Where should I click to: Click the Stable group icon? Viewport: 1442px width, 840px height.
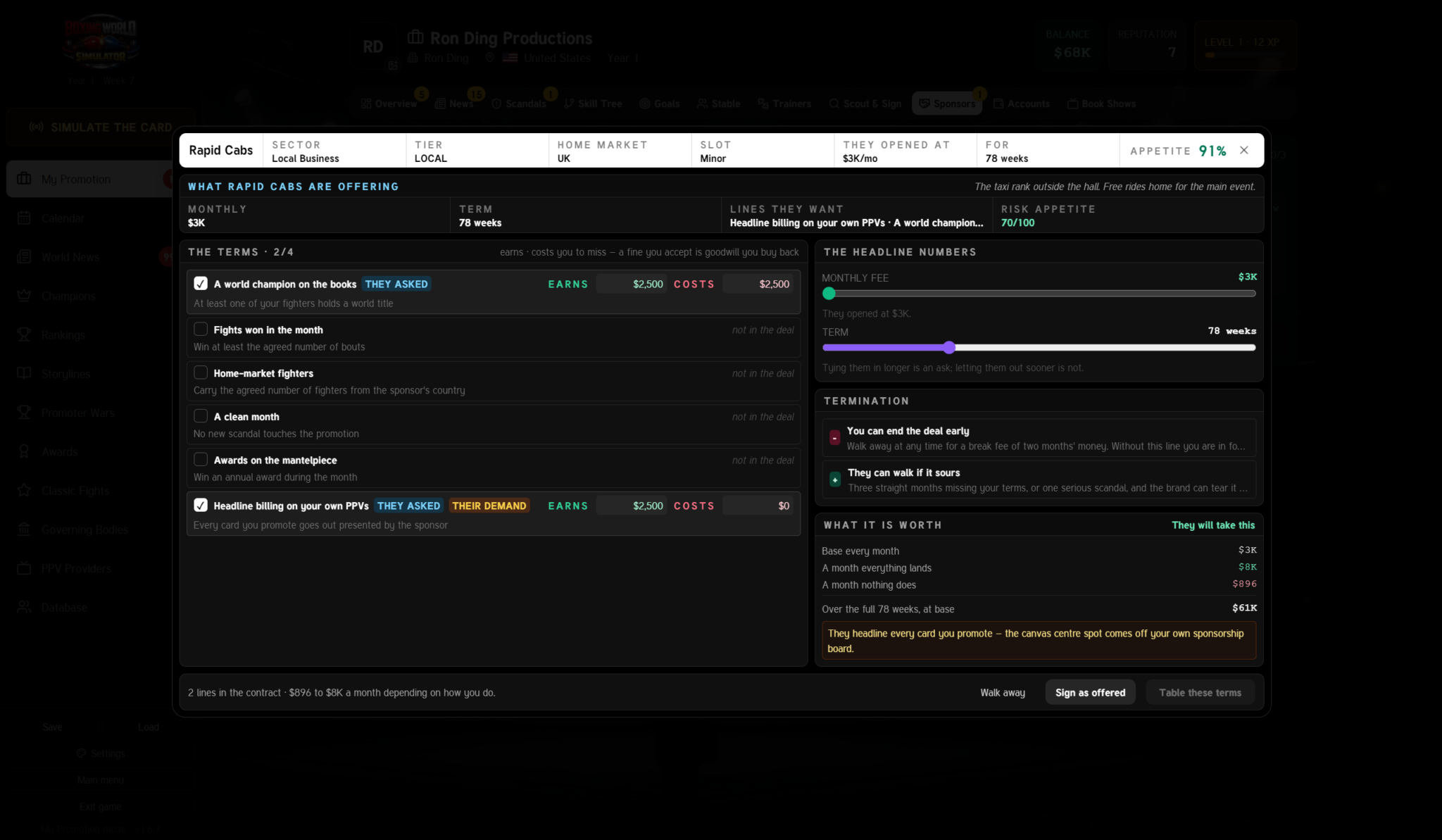[703, 104]
